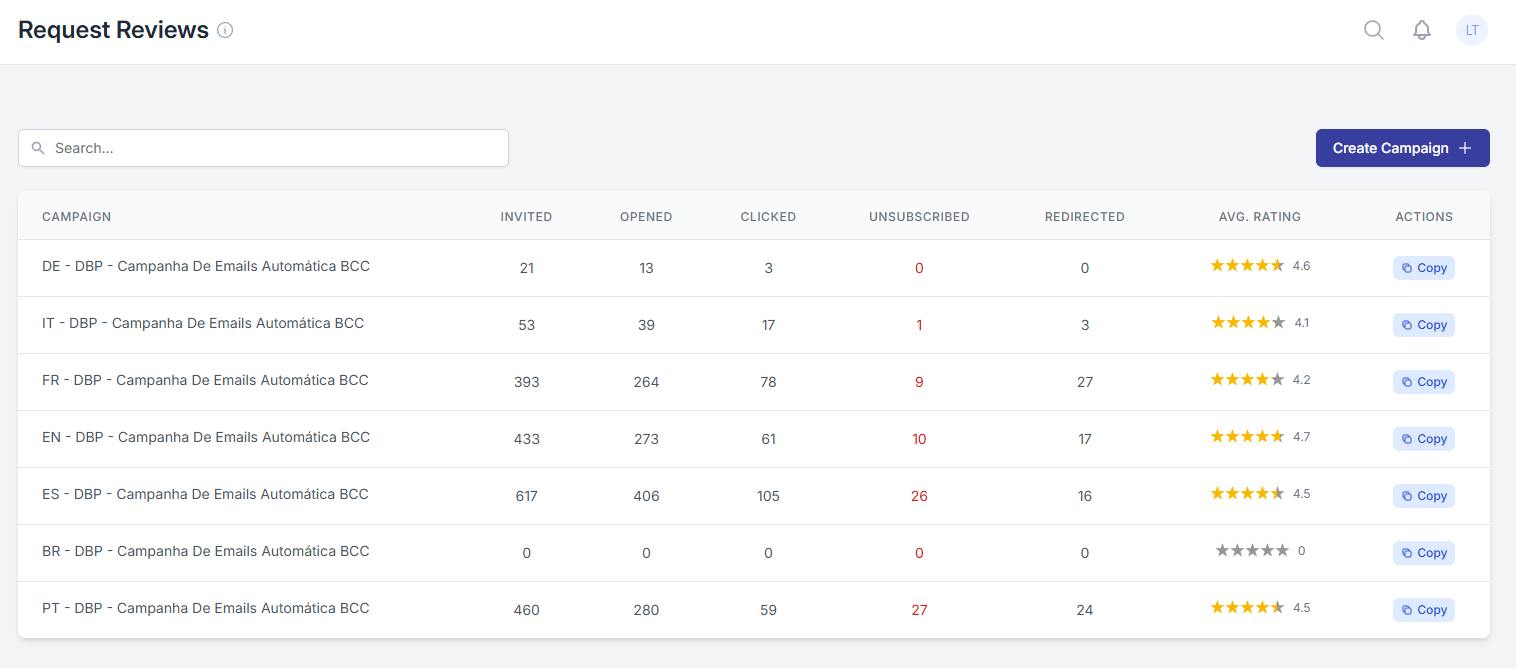Viewport: 1516px width, 668px height.
Task: Open the notifications bell
Action: (x=1422, y=30)
